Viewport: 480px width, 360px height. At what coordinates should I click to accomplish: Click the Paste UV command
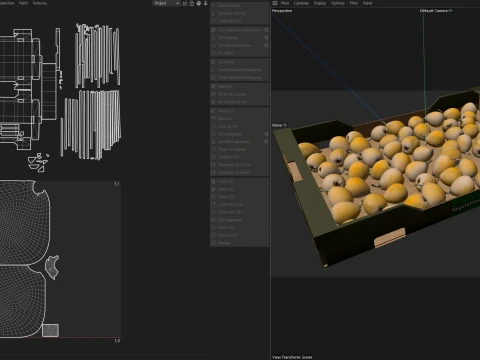(x=240, y=189)
